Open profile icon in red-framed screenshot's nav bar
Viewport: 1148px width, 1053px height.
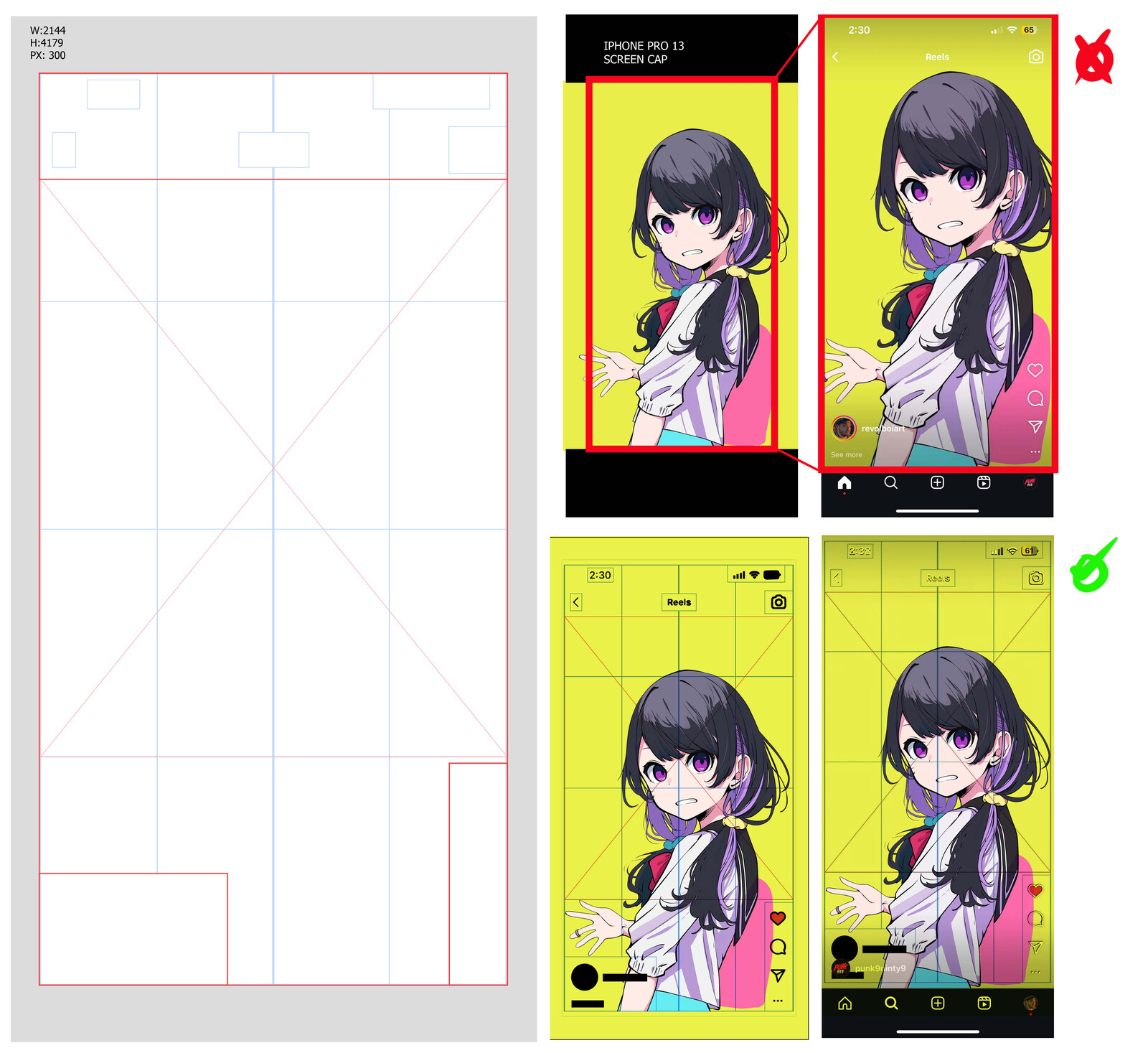pos(1030,482)
